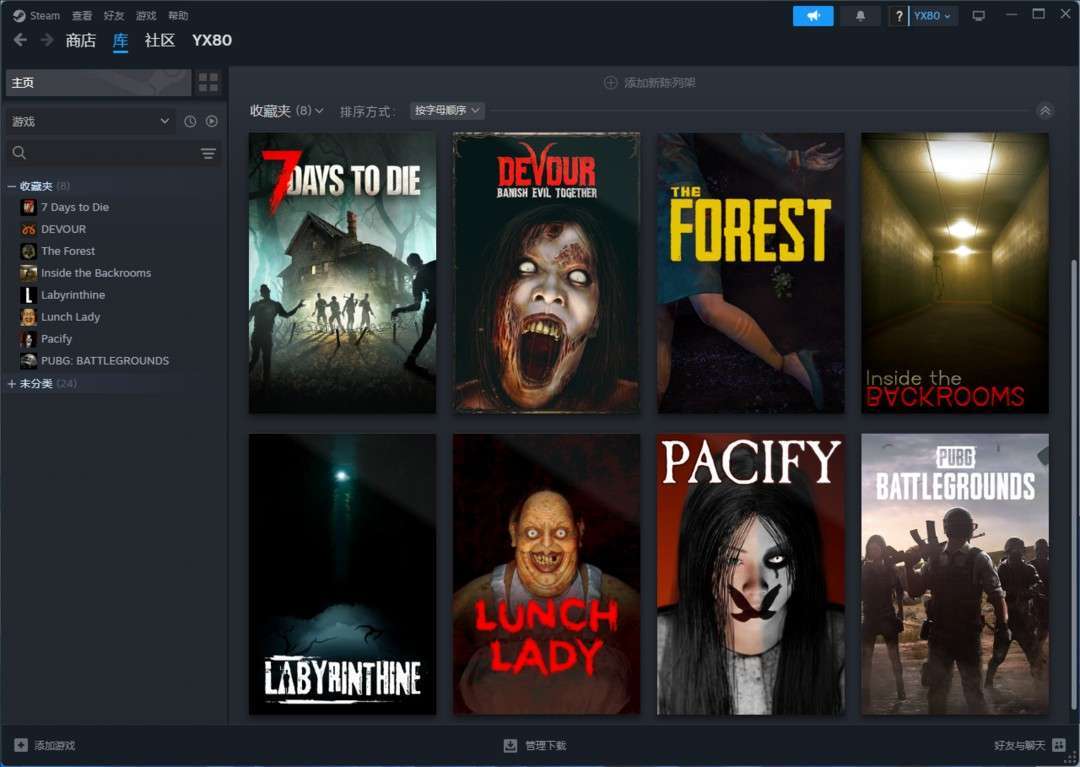Screen dimensions: 1080x767
Task: Click the recent activity clock icon
Action: 190,121
